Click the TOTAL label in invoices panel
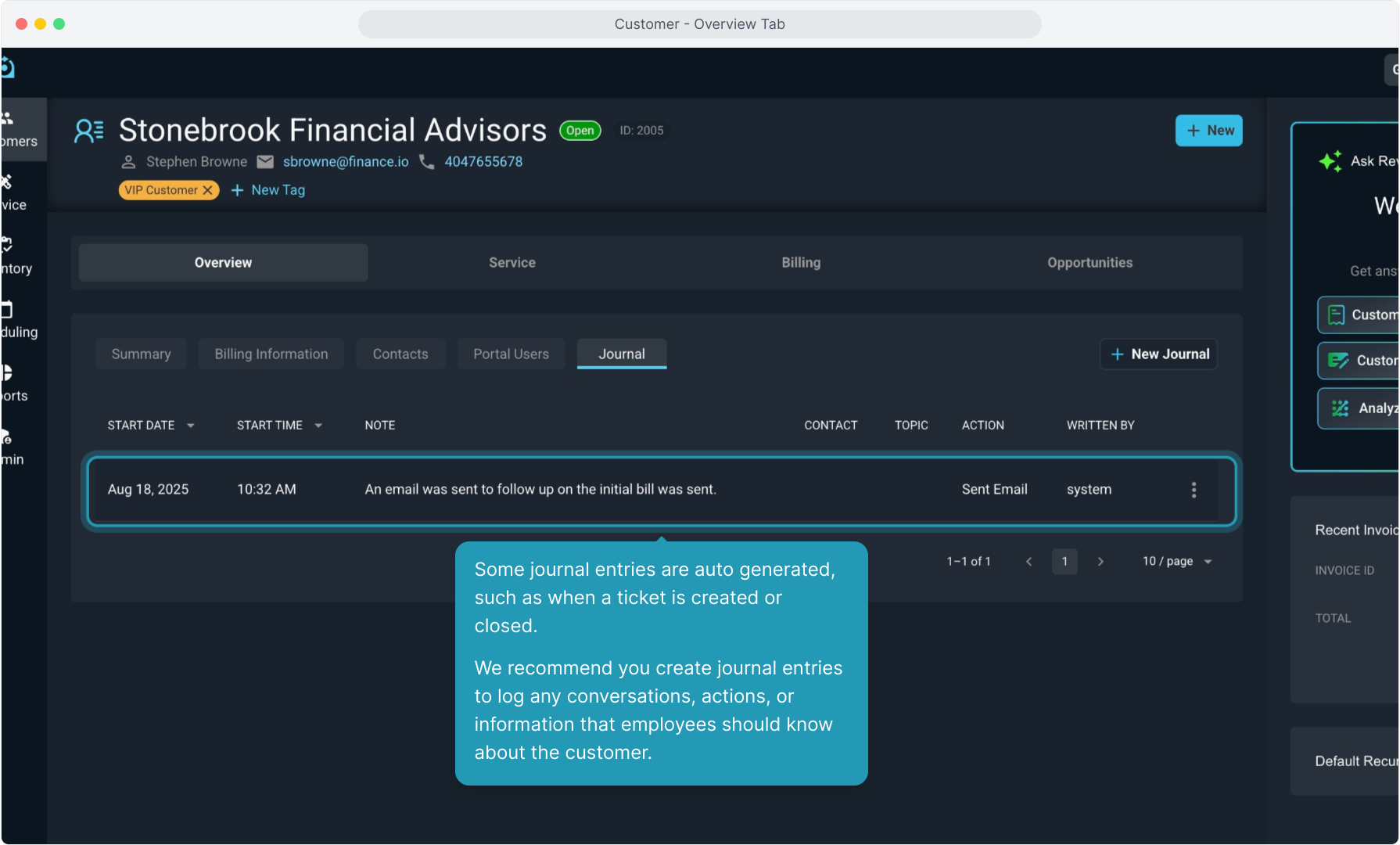This screenshot has height=845, width=1400. pos(1334,619)
